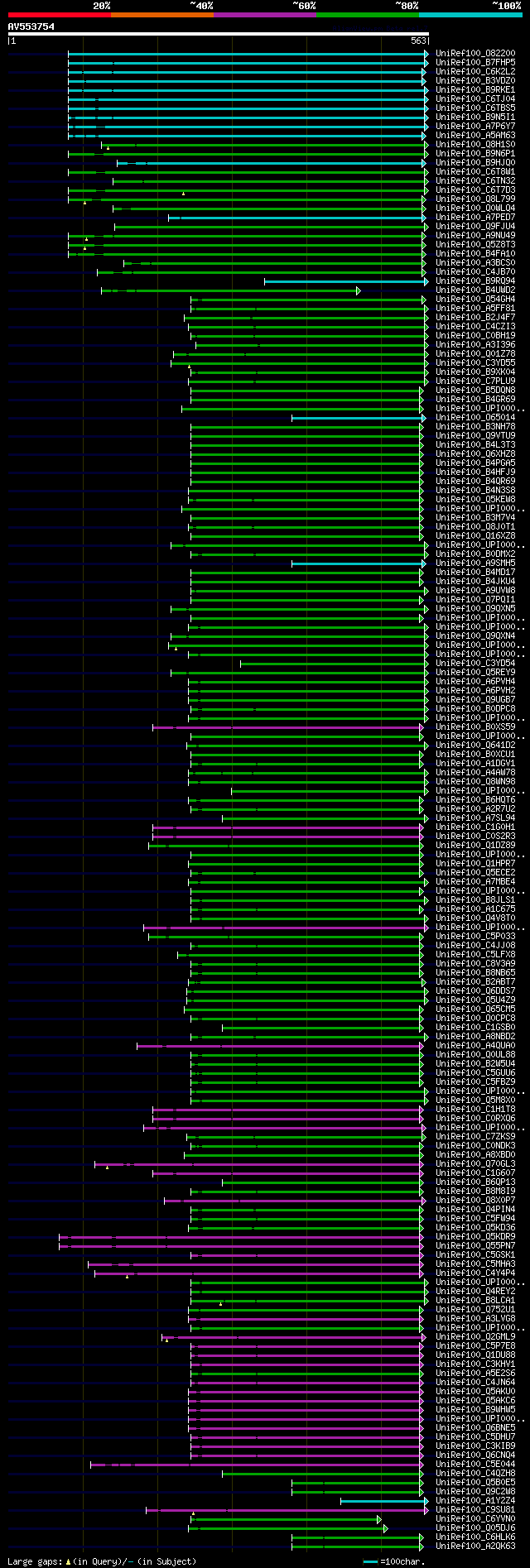This screenshot has height=1568, width=530.
Task: Select hit label UniRef100_A5AM63
Action: point(476,136)
